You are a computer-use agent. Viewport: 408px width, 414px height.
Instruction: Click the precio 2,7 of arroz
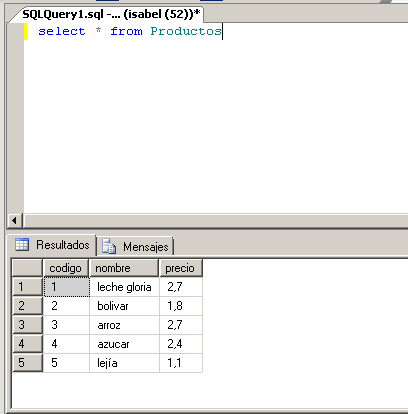[x=181, y=325]
